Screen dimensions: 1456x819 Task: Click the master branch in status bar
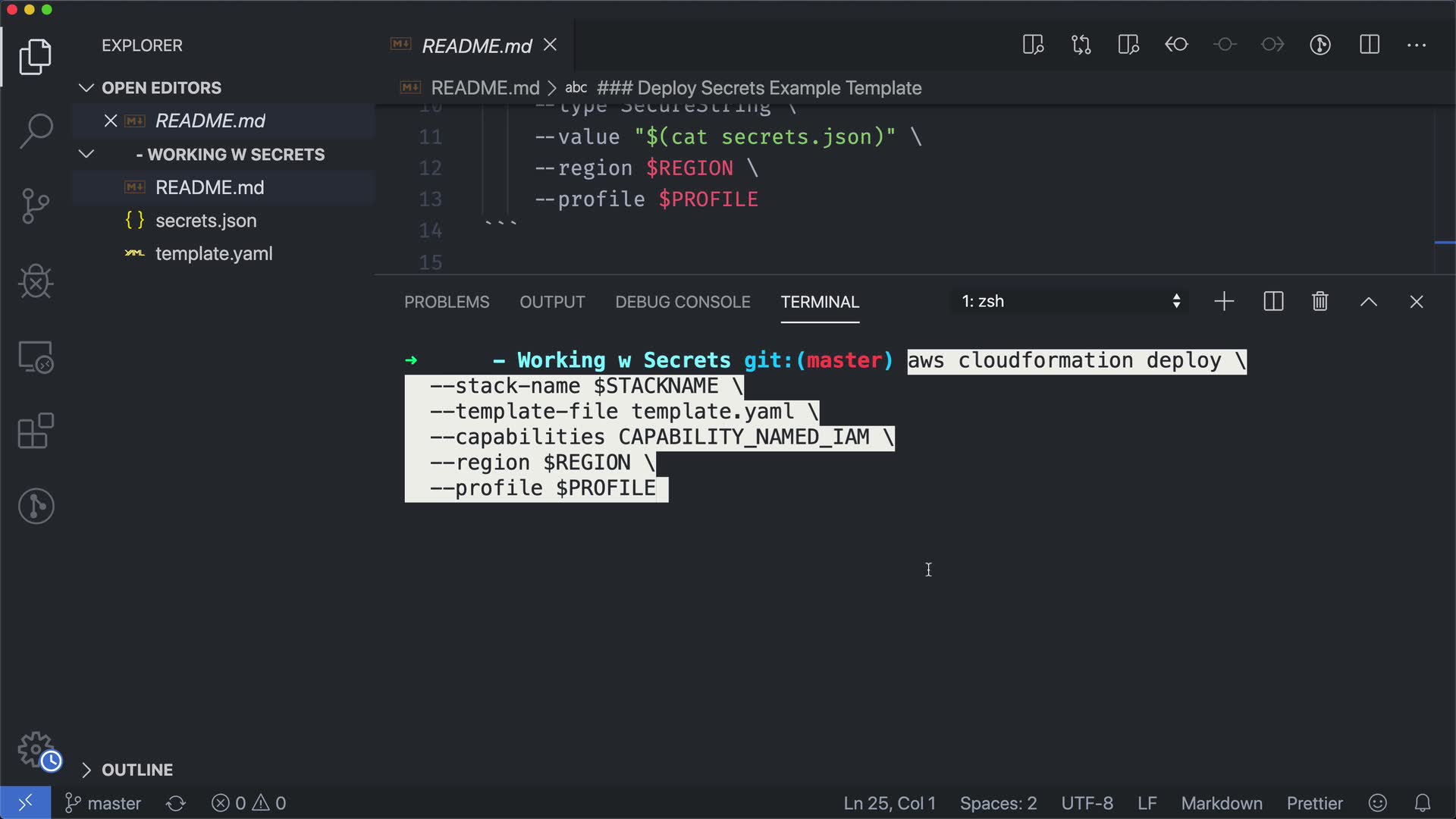[104, 803]
